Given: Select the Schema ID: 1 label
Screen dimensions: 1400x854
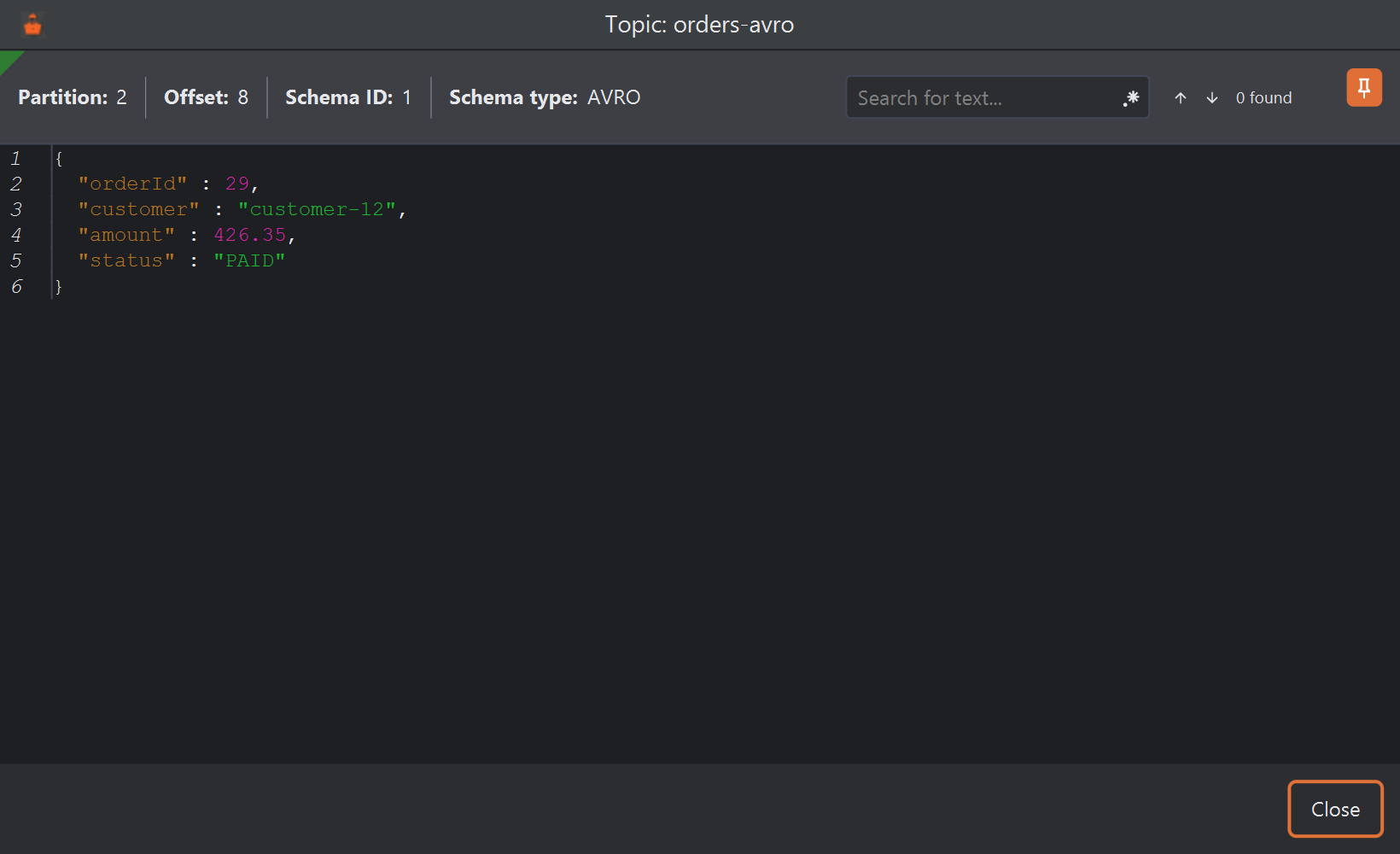Looking at the screenshot, I should coord(348,97).
